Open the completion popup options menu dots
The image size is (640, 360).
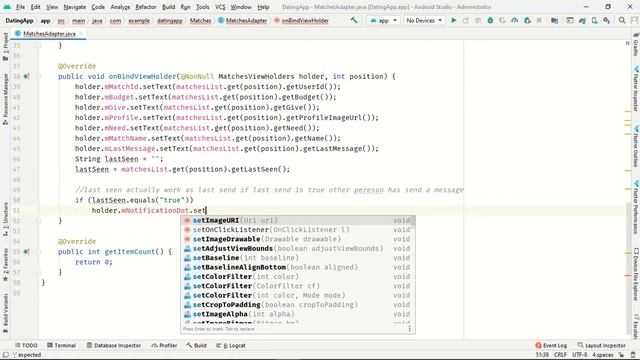pyautogui.click(x=409, y=329)
